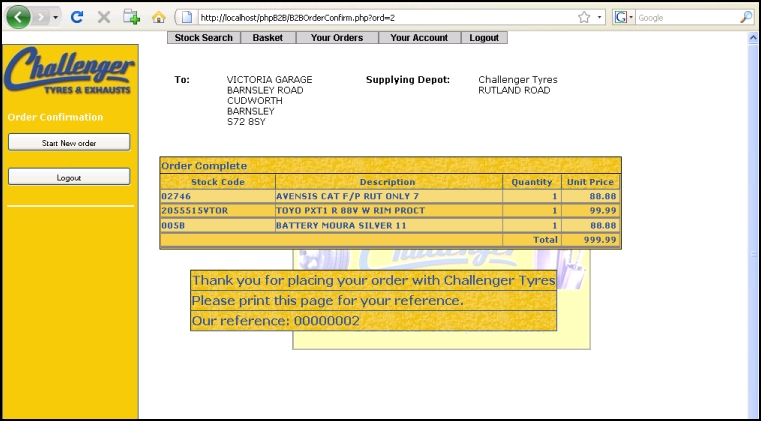761x421 pixels.
Task: Go to the browser Home page icon
Action: pyautogui.click(x=159, y=17)
